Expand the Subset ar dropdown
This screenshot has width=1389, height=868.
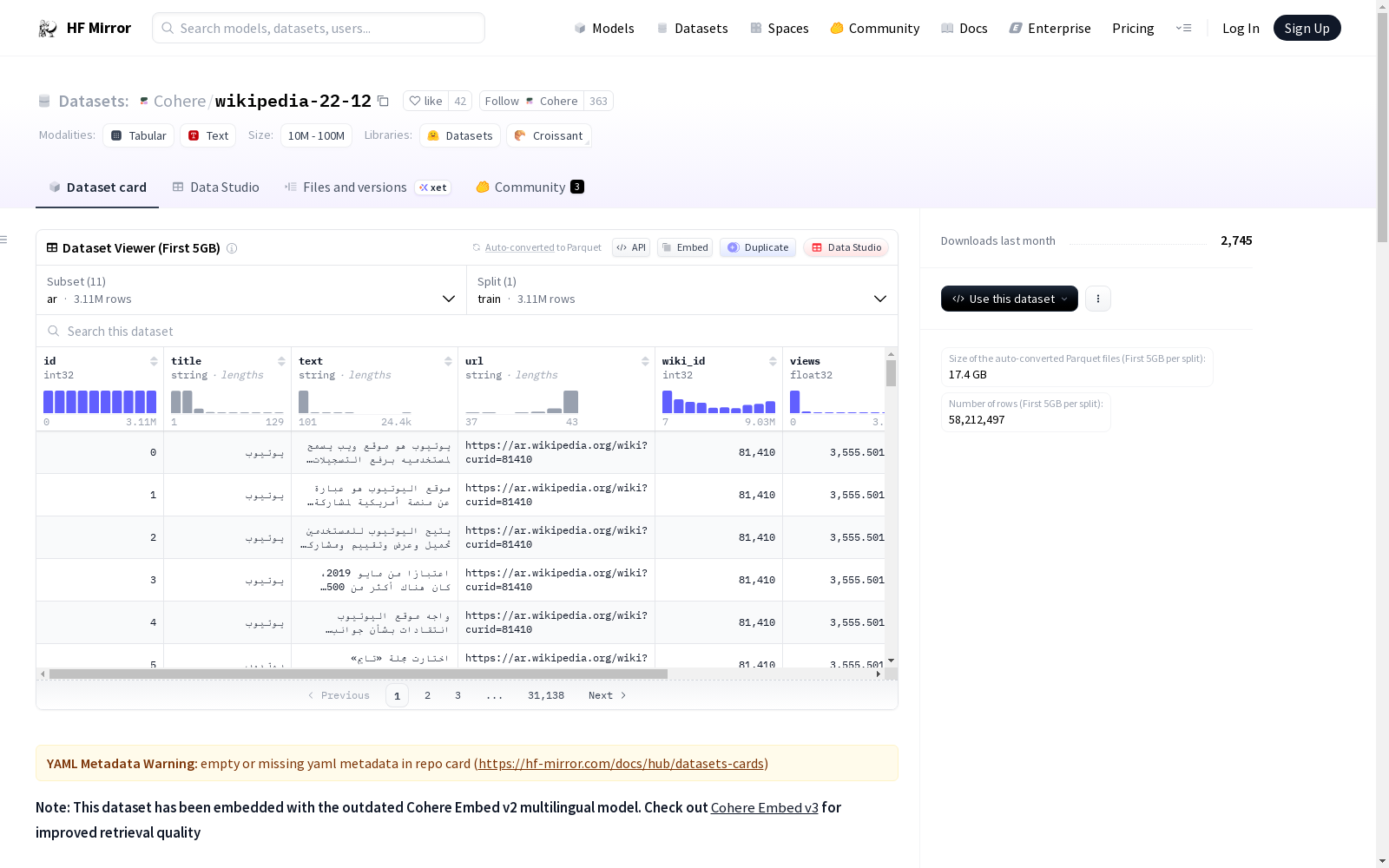(252, 290)
